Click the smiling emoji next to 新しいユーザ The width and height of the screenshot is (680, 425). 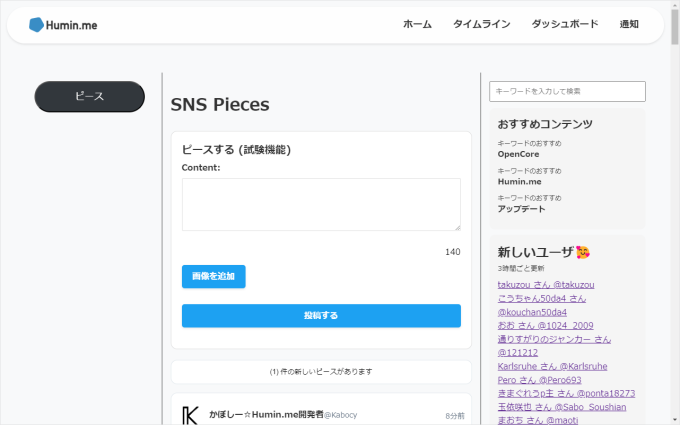click(x=583, y=252)
